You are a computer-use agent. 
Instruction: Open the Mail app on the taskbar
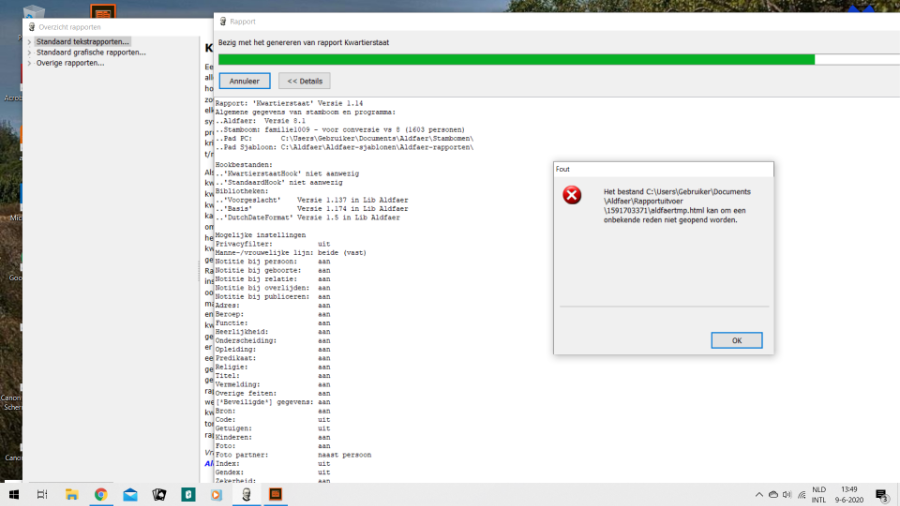(130, 494)
